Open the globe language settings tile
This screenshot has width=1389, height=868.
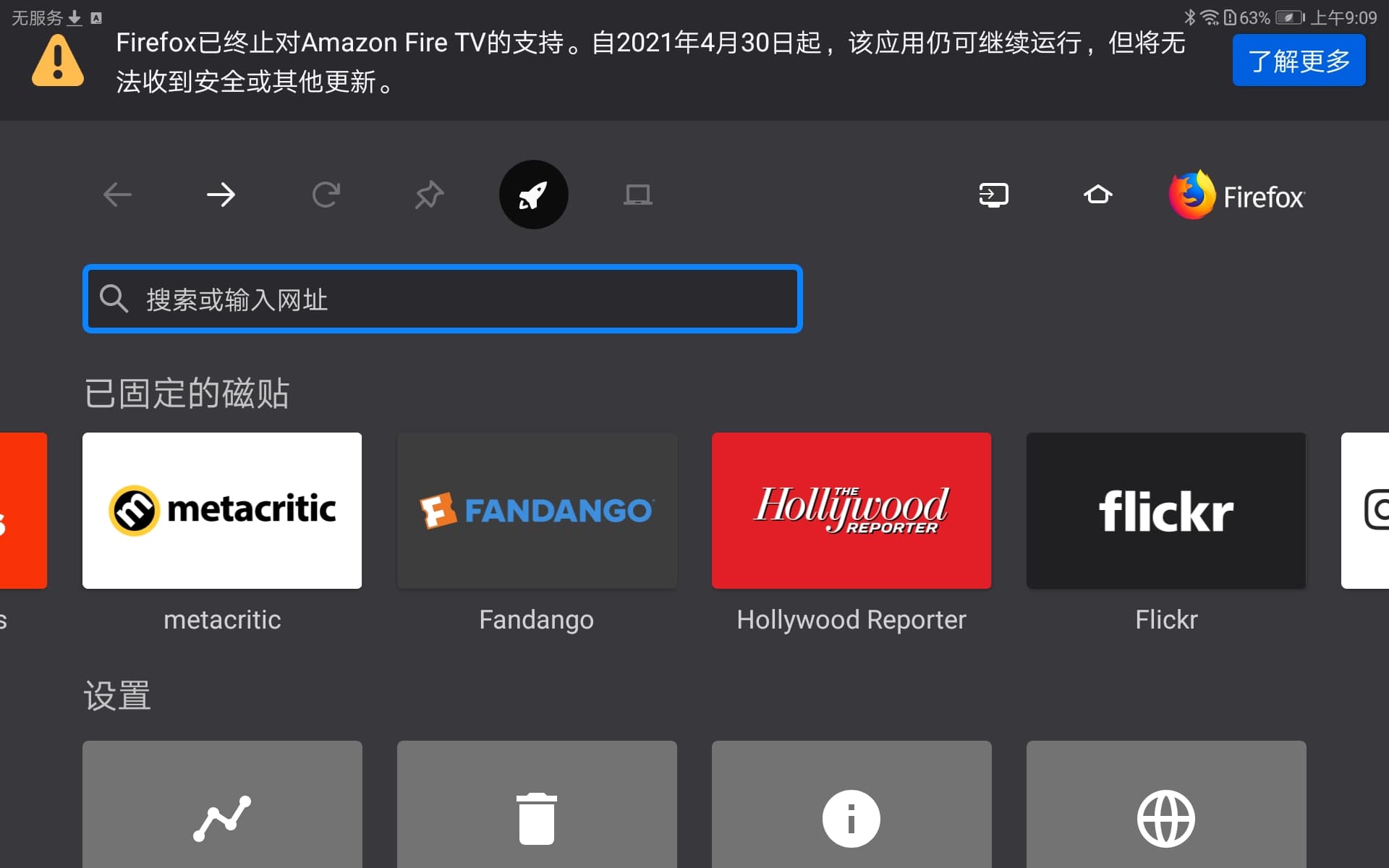[x=1166, y=804]
